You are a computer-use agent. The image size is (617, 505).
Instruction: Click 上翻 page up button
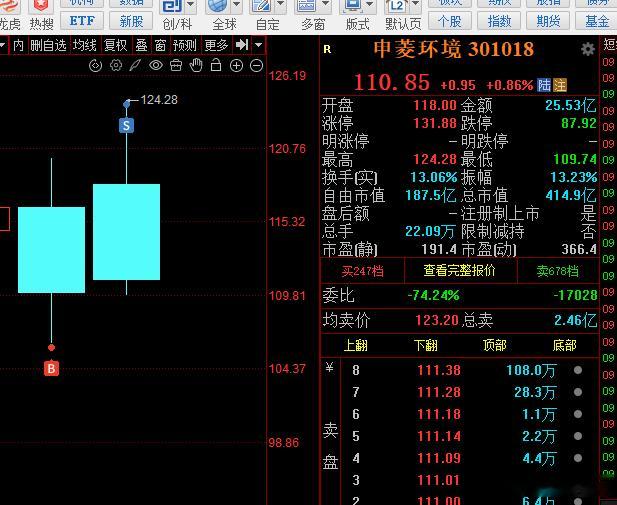(356, 346)
